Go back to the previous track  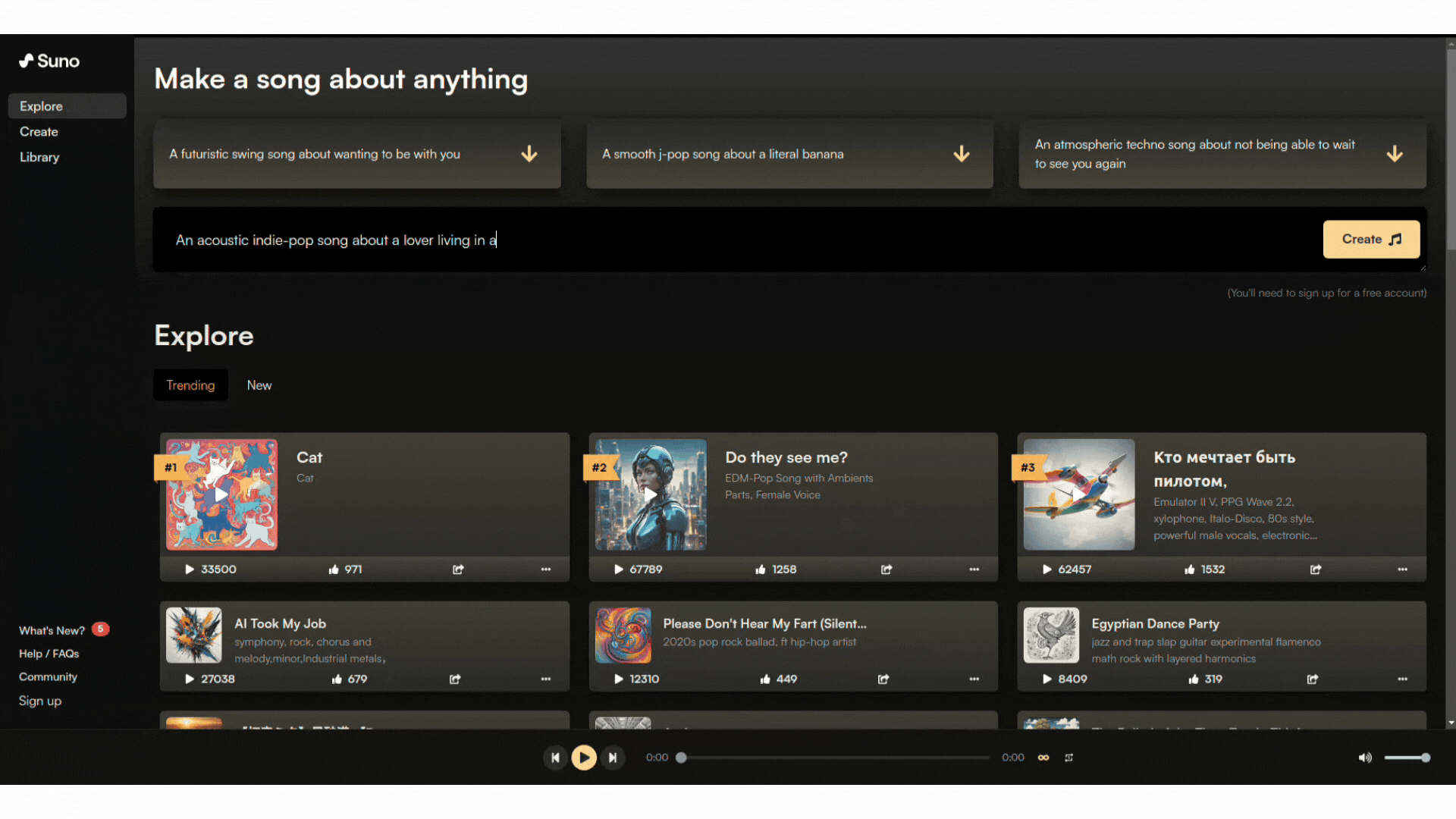[x=555, y=757]
